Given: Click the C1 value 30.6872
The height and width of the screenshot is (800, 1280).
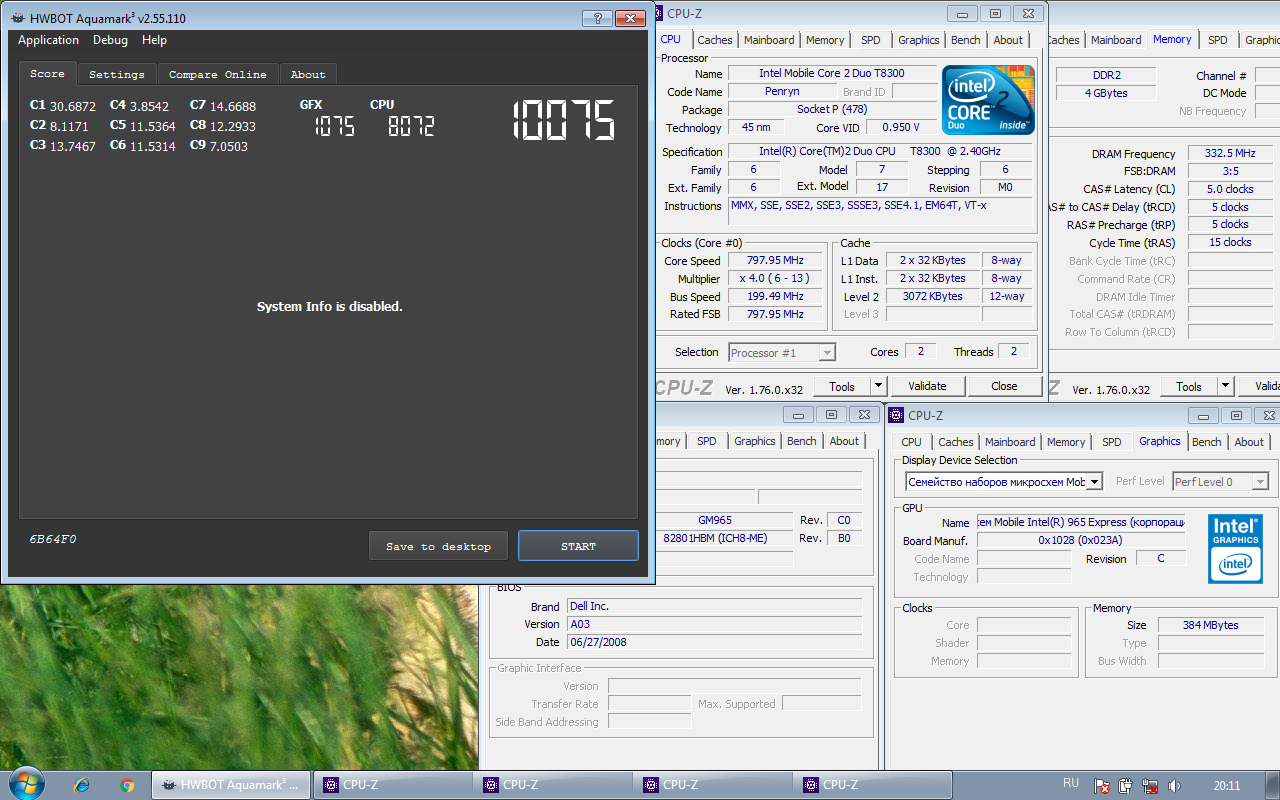Looking at the screenshot, I should tap(73, 106).
